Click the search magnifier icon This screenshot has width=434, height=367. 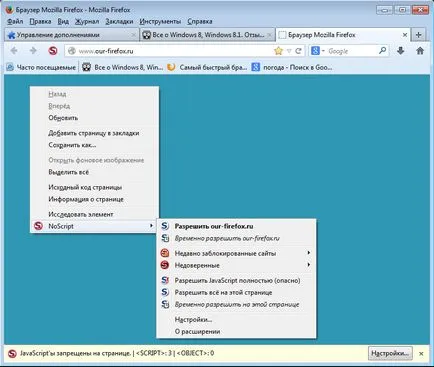tap(382, 51)
